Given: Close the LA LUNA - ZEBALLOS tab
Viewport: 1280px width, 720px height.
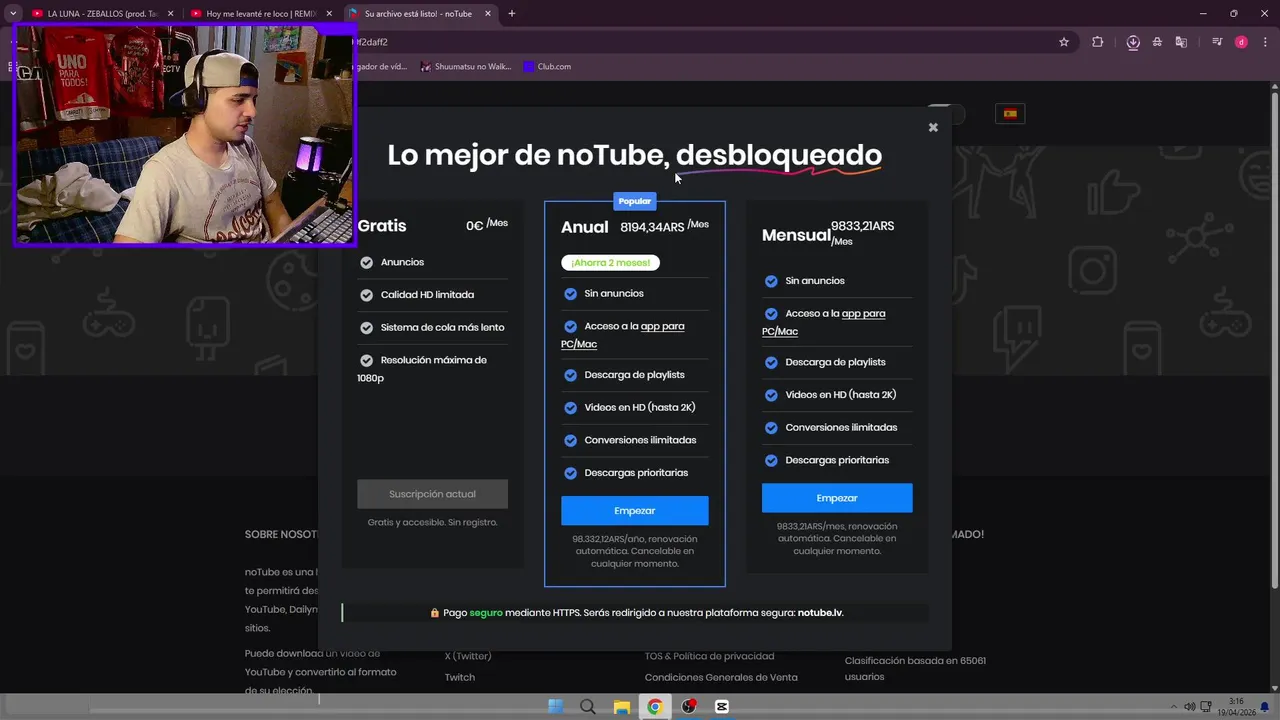Looking at the screenshot, I should [171, 13].
